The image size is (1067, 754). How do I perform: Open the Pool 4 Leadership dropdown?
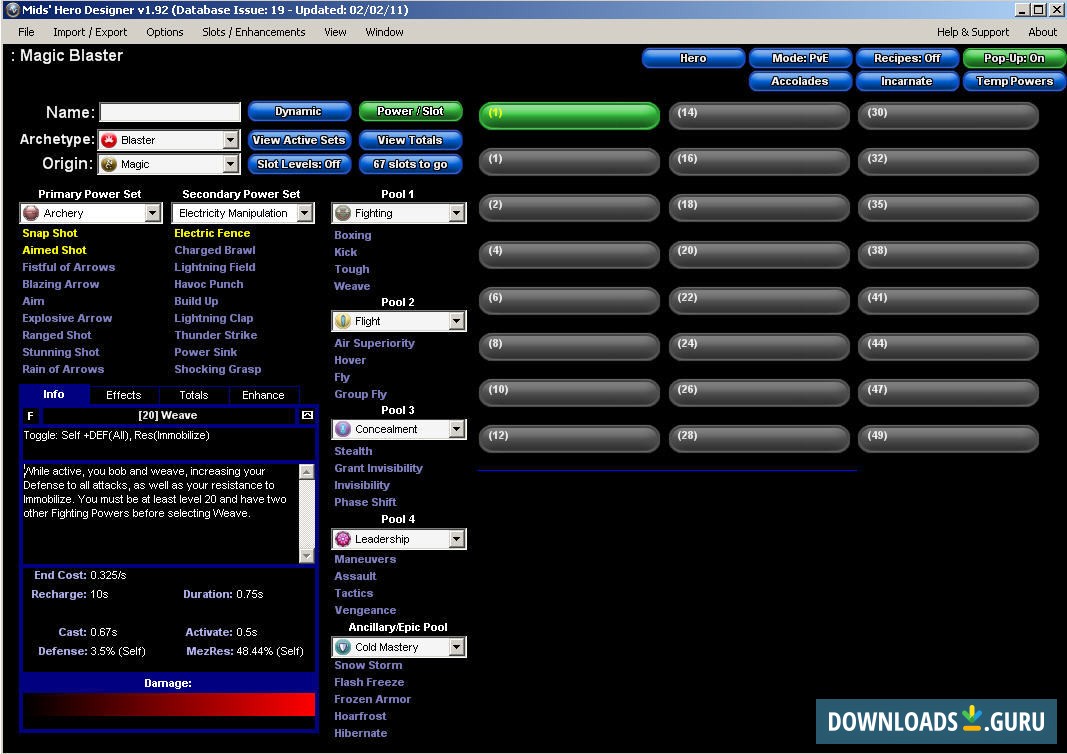point(457,539)
